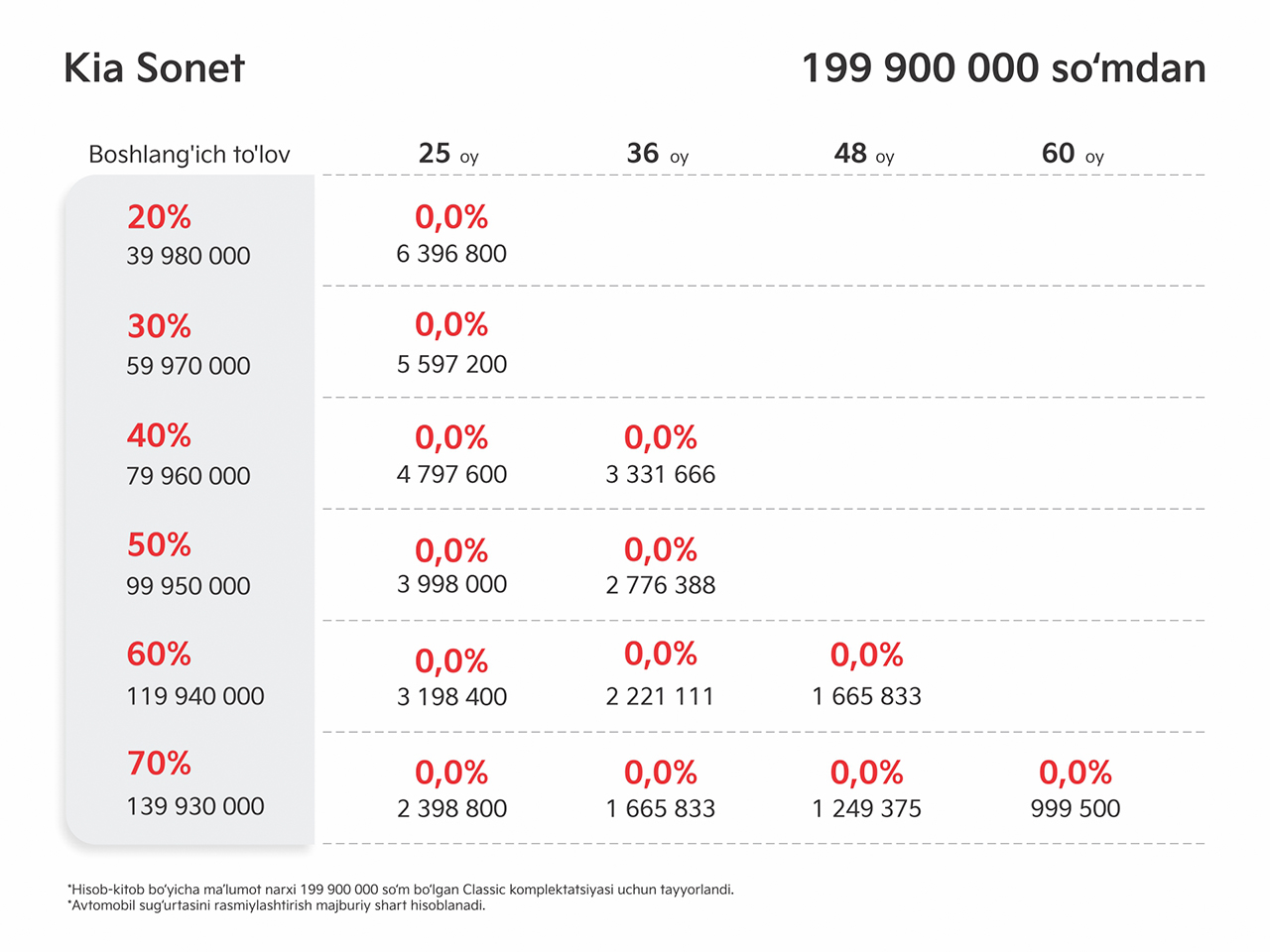Image resolution: width=1270 pixels, height=952 pixels.
Task: Select the 48 oy column header
Action: pos(864,154)
